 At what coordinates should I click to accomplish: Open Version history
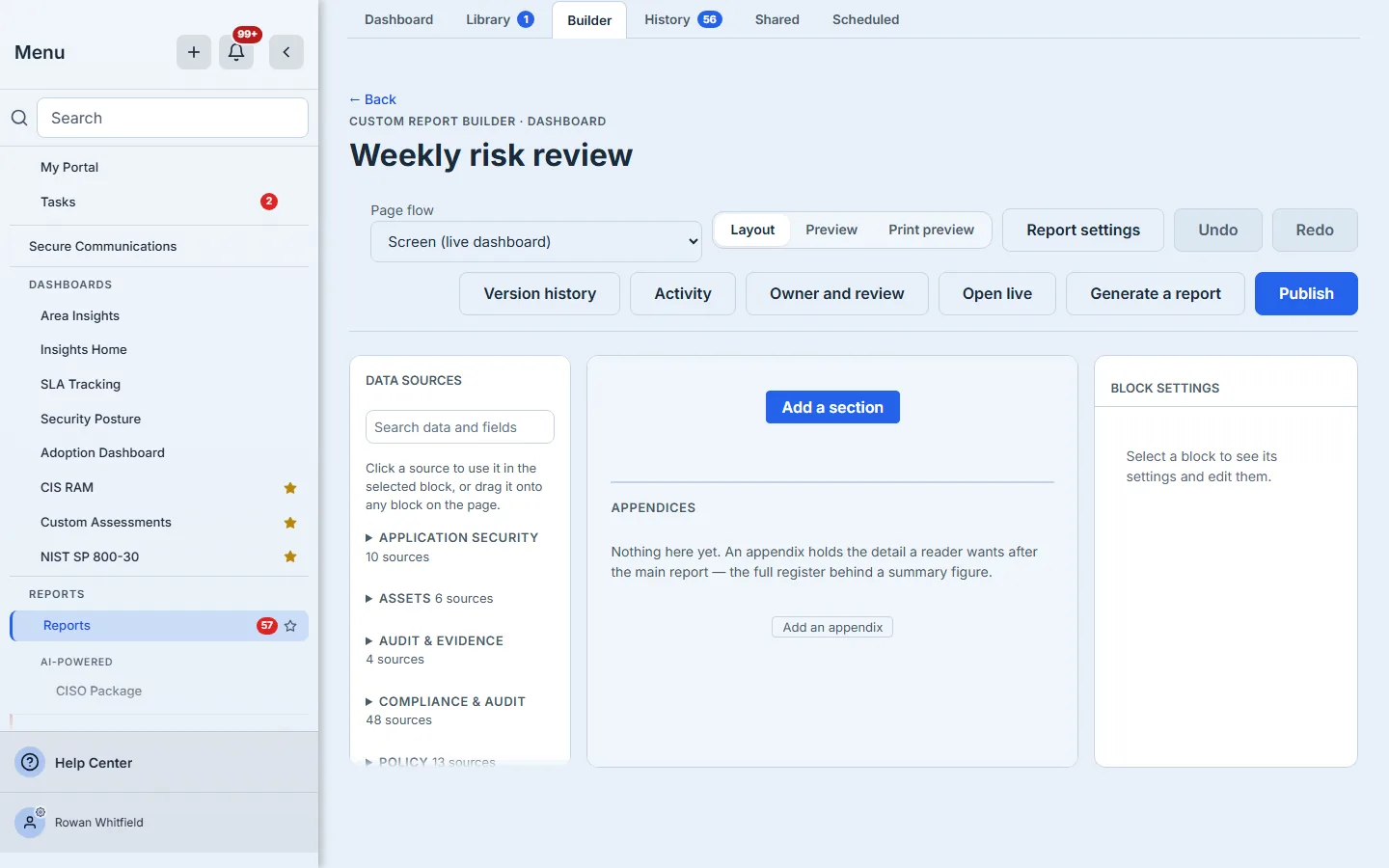tap(540, 294)
